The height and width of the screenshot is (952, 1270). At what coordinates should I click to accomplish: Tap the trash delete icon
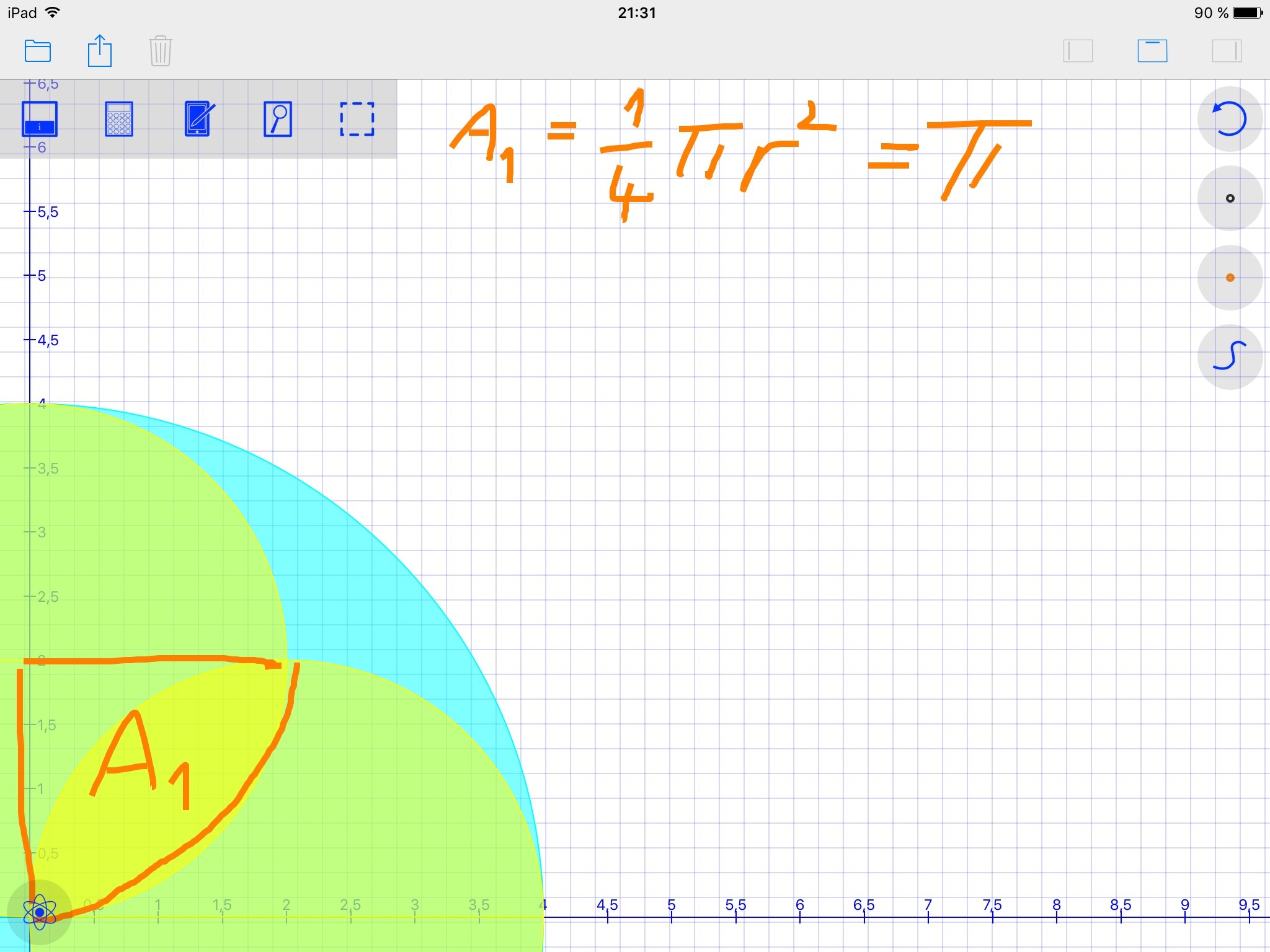click(161, 51)
